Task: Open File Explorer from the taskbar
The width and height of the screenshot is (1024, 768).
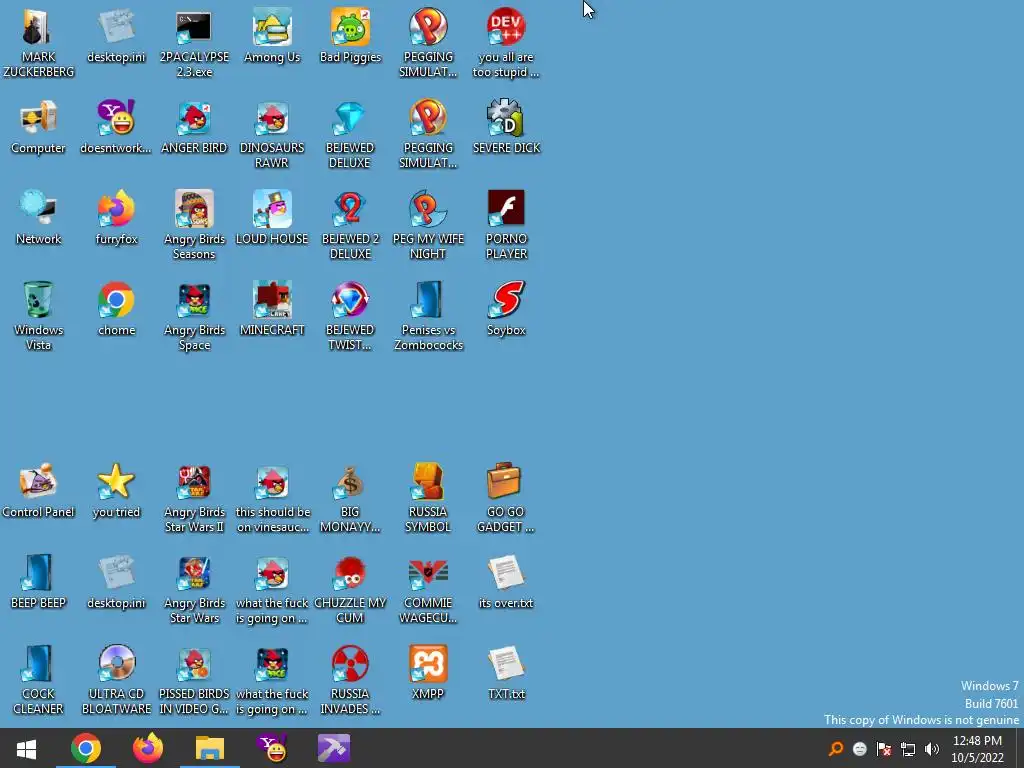Action: click(x=210, y=748)
